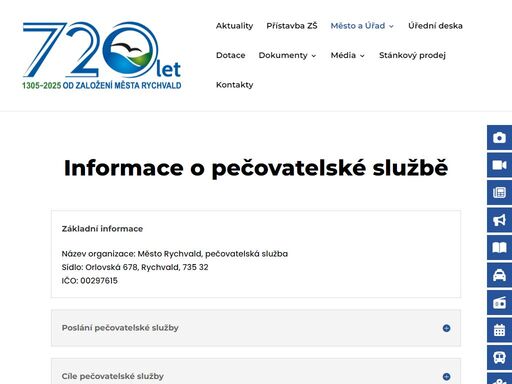Click the open book sidebar icon
512x384 pixels.
499,248
